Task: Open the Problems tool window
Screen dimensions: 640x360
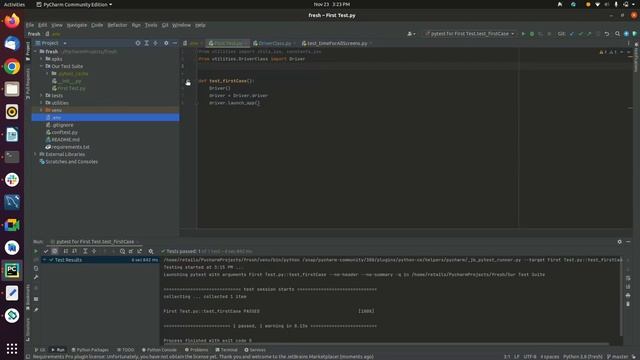Action: point(196,350)
